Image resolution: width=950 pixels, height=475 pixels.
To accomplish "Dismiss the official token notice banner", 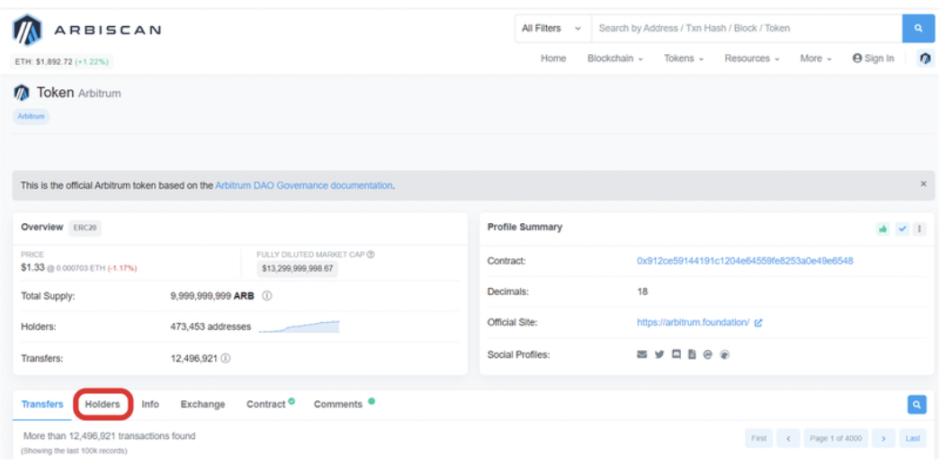I will 922,185.
